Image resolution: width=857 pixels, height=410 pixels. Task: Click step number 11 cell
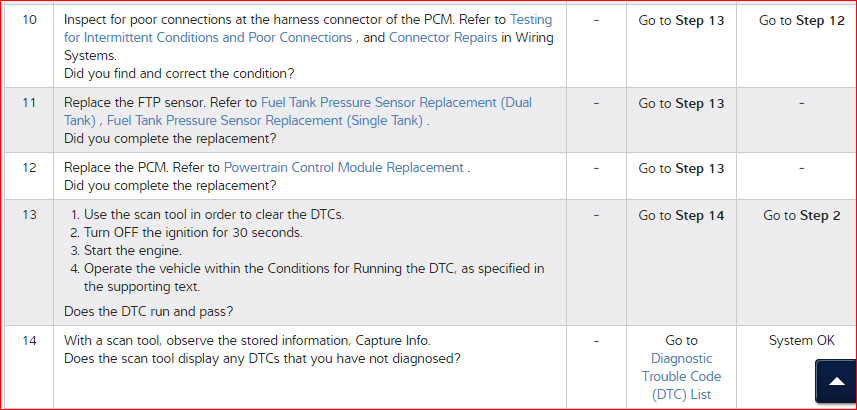28,102
